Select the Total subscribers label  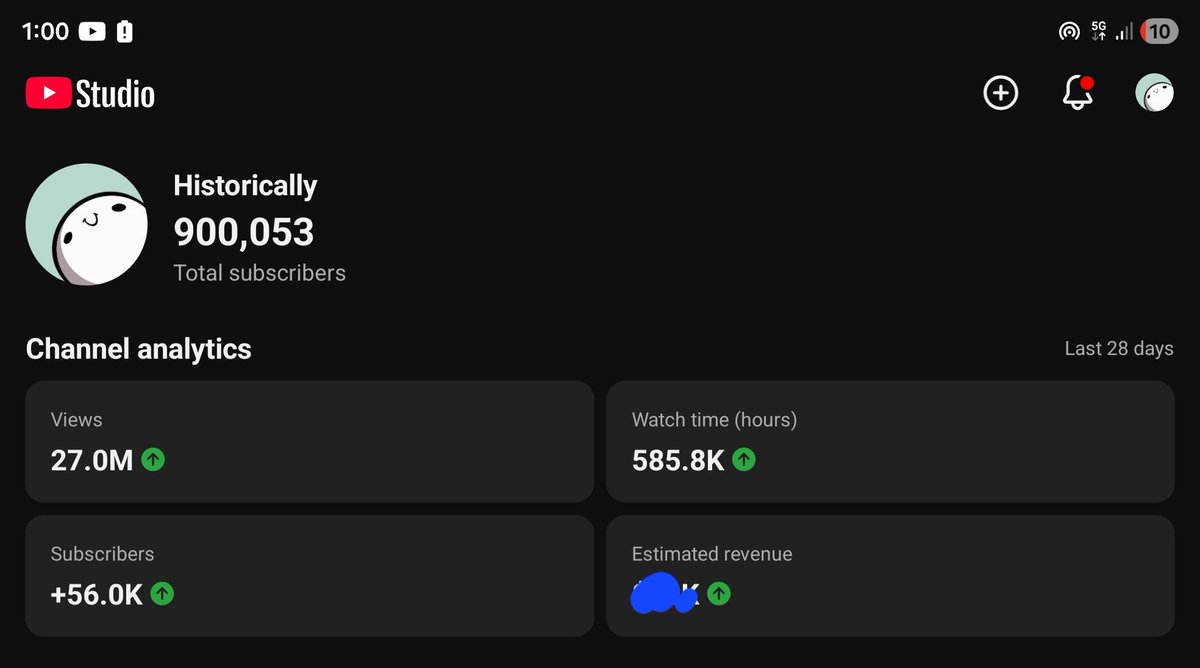pyautogui.click(x=260, y=273)
